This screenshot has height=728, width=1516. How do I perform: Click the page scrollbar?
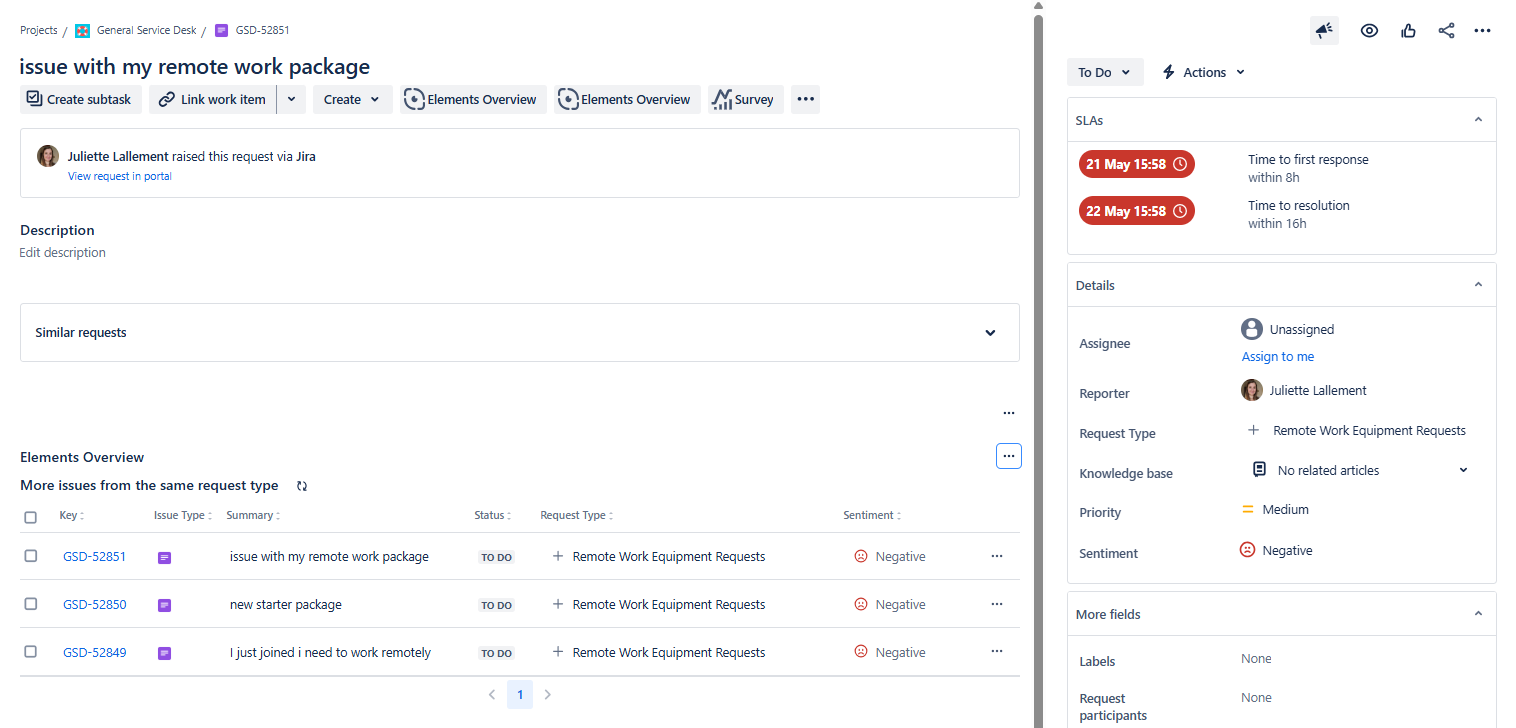coord(1038,300)
